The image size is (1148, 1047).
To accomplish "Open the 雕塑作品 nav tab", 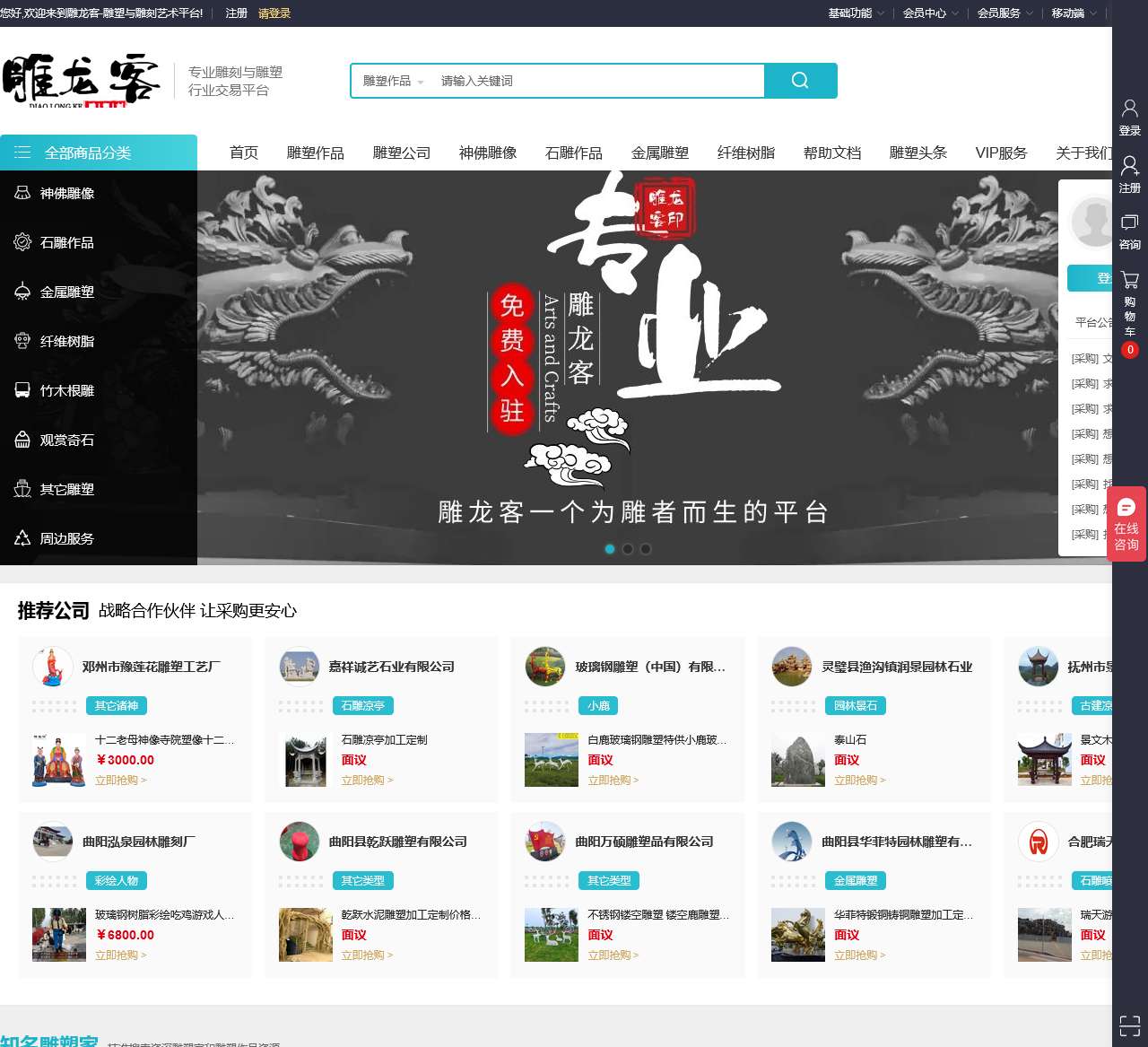I will 316,153.
